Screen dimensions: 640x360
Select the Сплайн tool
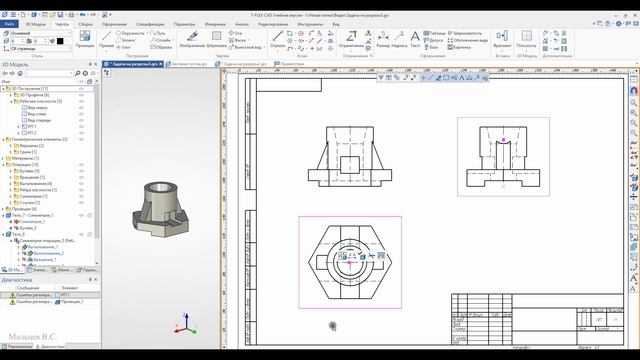tap(161, 40)
